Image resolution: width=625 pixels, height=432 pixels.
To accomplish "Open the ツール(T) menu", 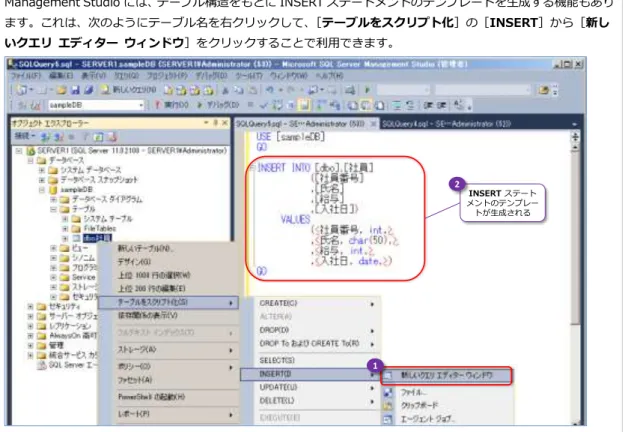I will tap(249, 76).
